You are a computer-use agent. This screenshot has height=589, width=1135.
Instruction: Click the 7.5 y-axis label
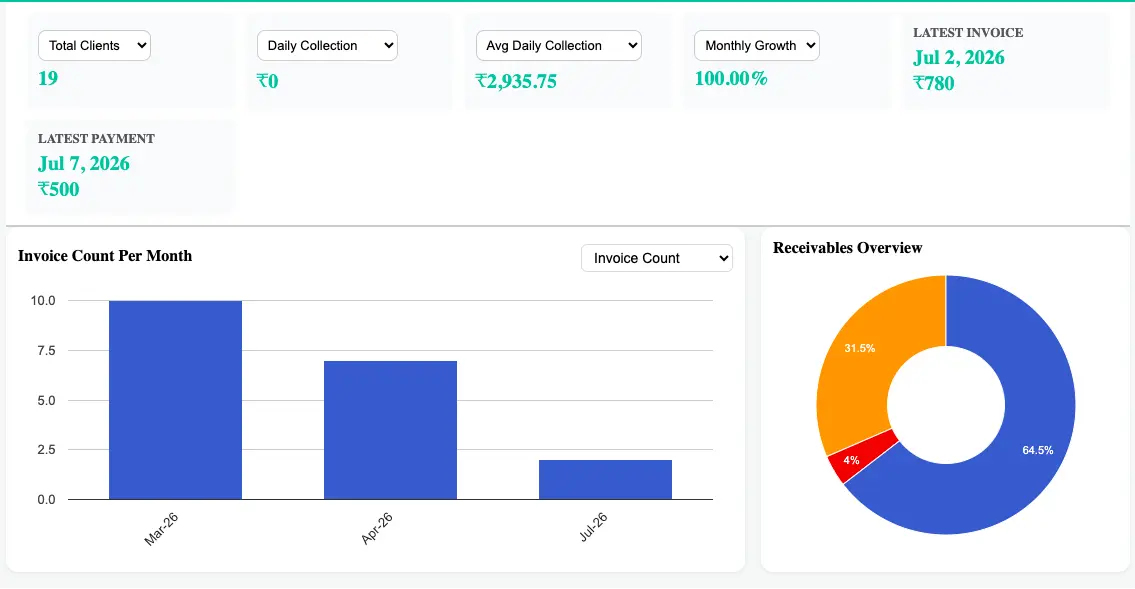tap(46, 351)
